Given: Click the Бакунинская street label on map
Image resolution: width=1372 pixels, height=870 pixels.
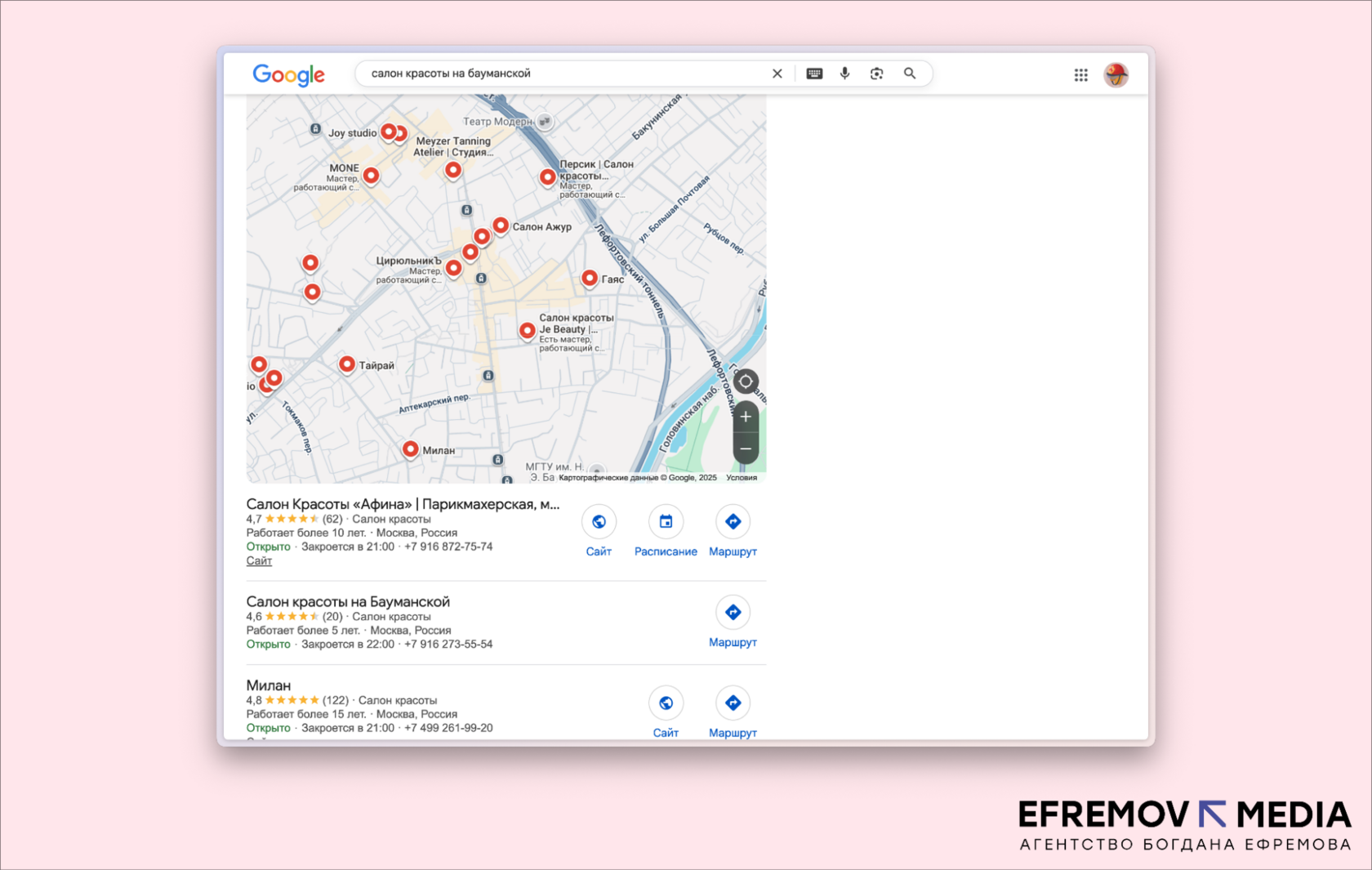Looking at the screenshot, I should click(x=657, y=118).
